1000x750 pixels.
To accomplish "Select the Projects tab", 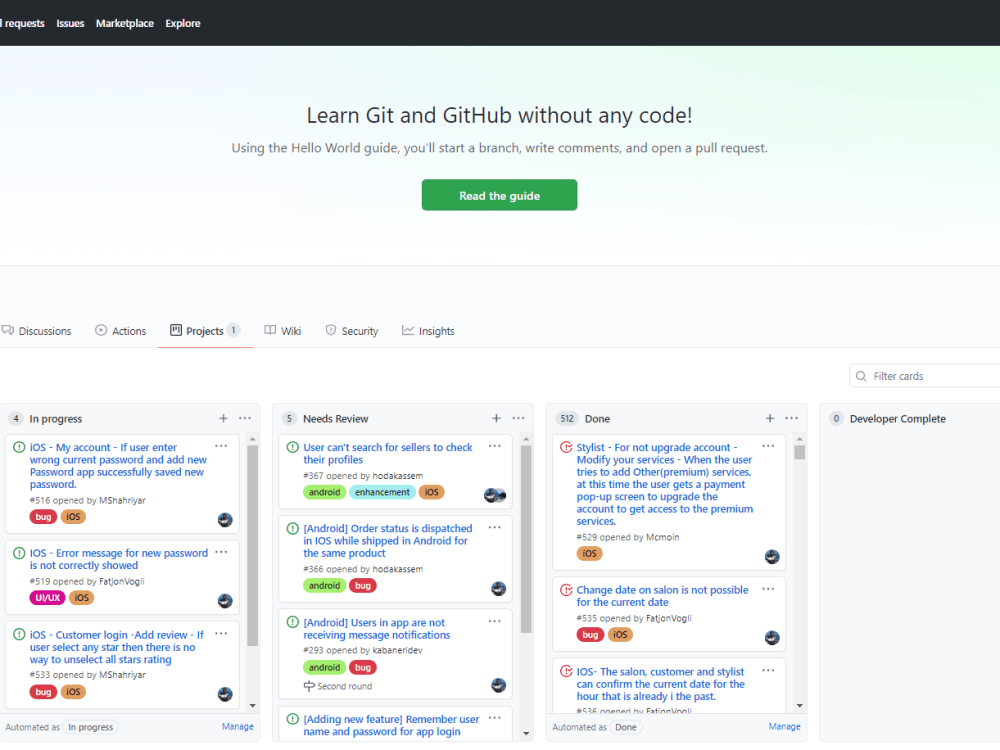I will click(x=205, y=331).
